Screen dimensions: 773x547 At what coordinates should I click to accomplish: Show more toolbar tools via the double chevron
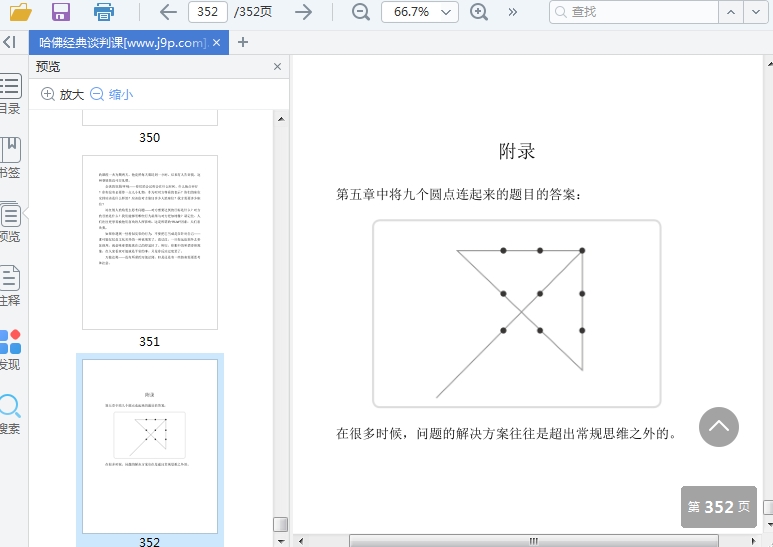[513, 12]
